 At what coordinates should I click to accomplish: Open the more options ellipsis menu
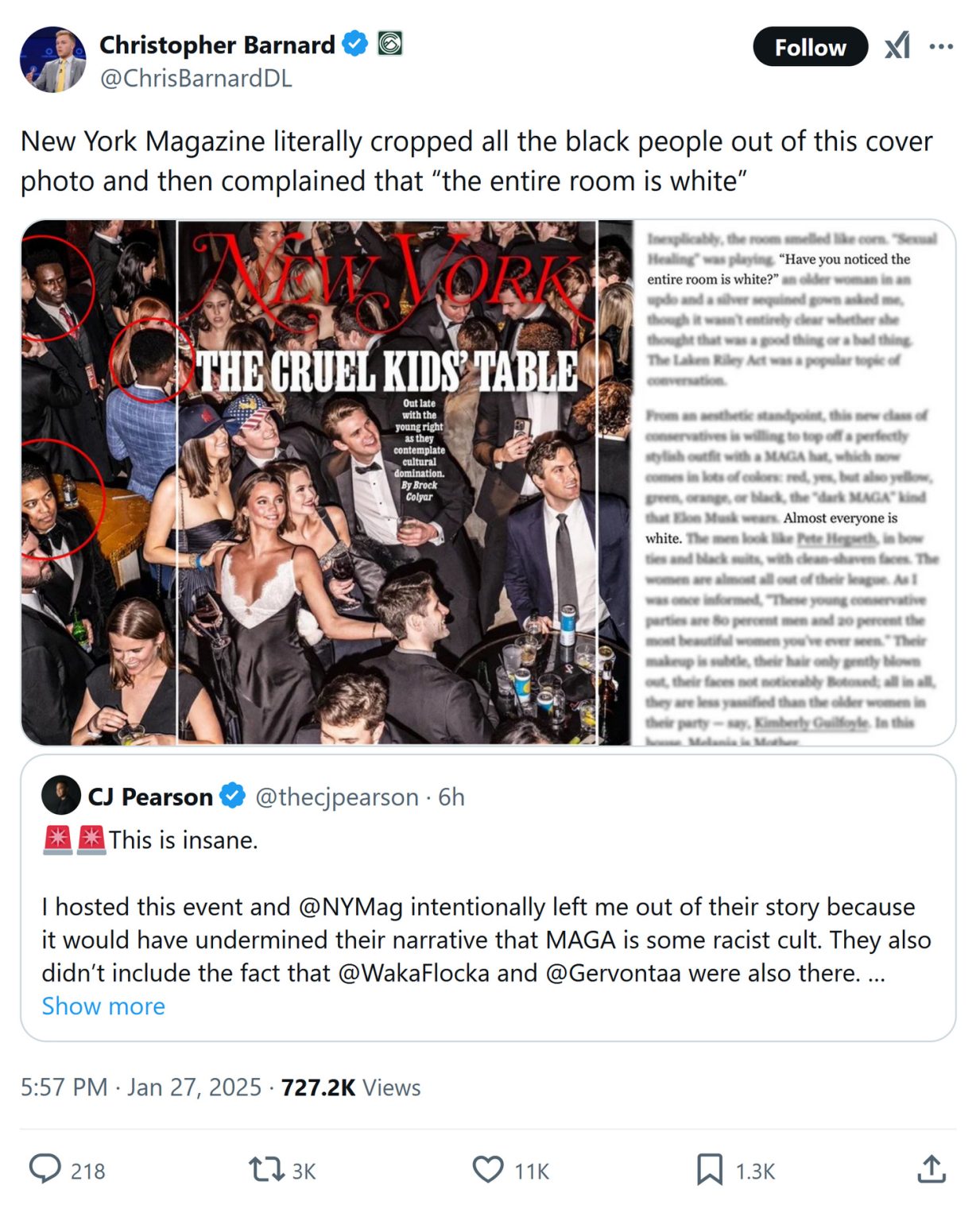pyautogui.click(x=940, y=46)
